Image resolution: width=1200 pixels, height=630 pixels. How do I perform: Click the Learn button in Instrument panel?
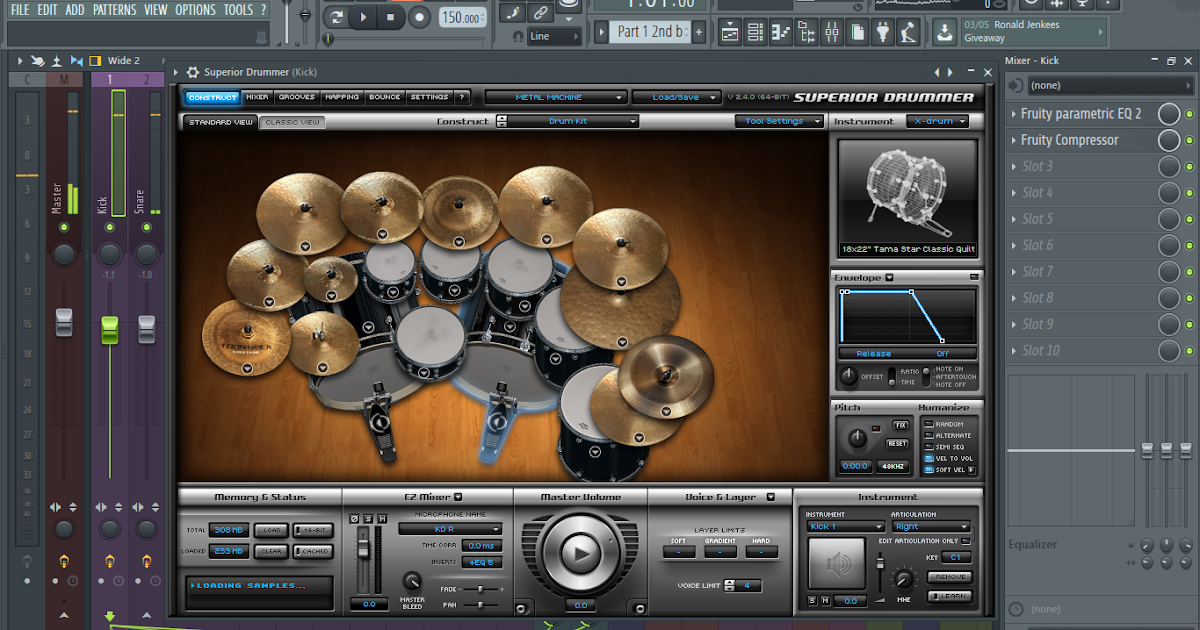[x=949, y=596]
